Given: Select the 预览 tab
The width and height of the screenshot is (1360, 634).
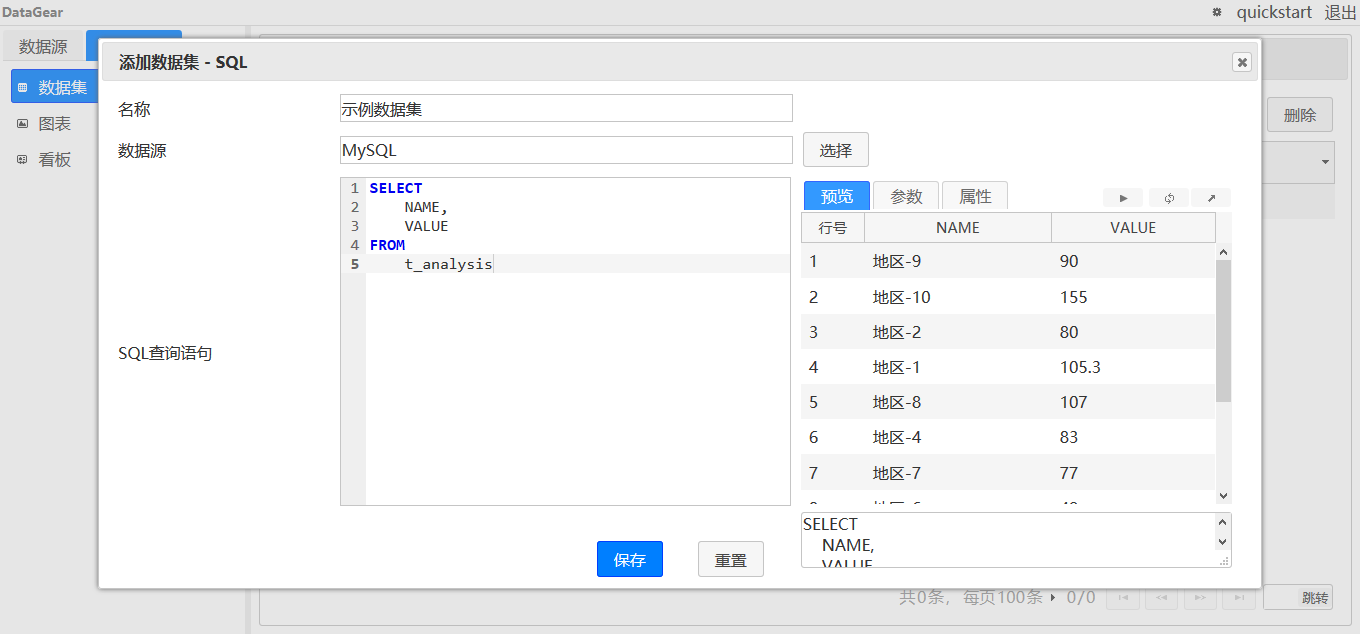Looking at the screenshot, I should (x=836, y=195).
